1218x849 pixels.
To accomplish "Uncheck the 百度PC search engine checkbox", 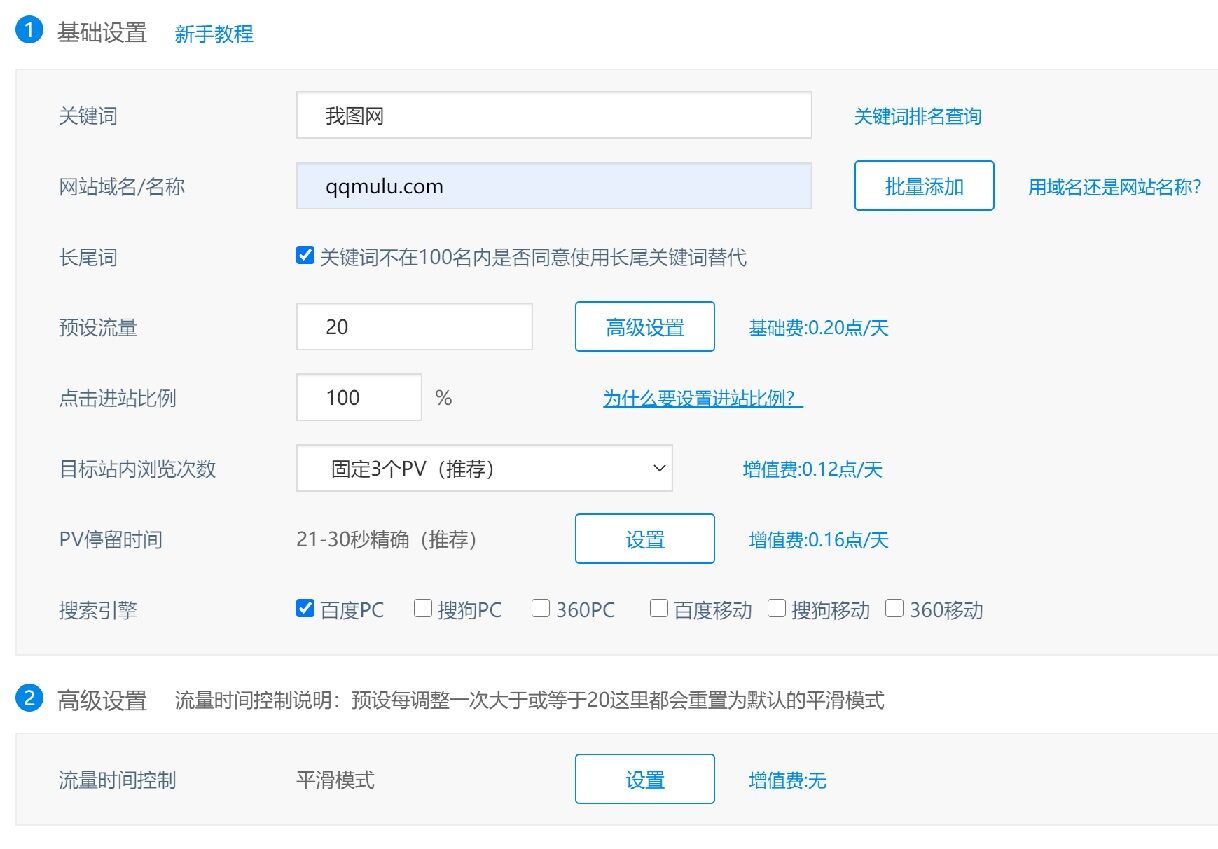I will tap(306, 608).
